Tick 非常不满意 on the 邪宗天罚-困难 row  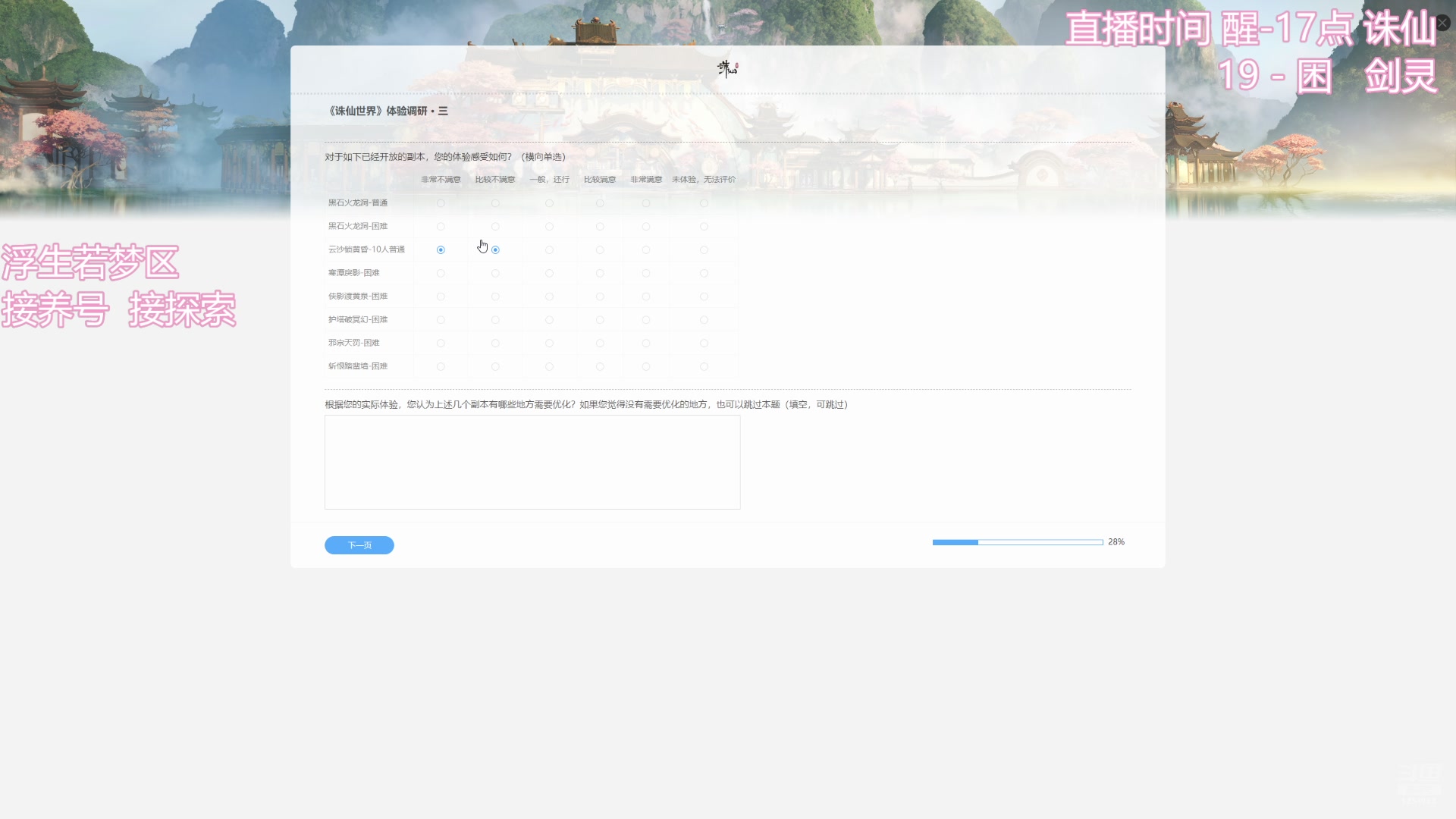point(441,344)
